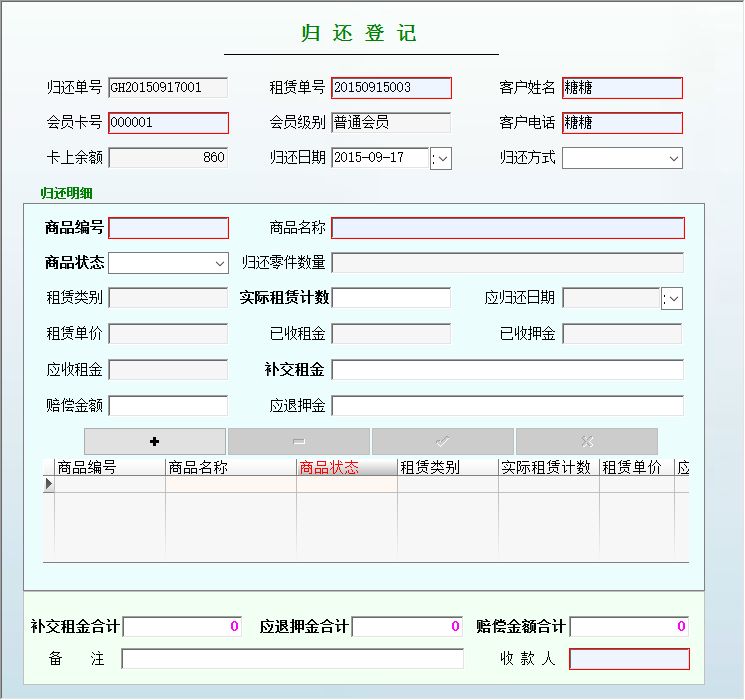Open the 应归还日期 date dropdown arrow
The height and width of the screenshot is (700, 745).
pos(672,299)
